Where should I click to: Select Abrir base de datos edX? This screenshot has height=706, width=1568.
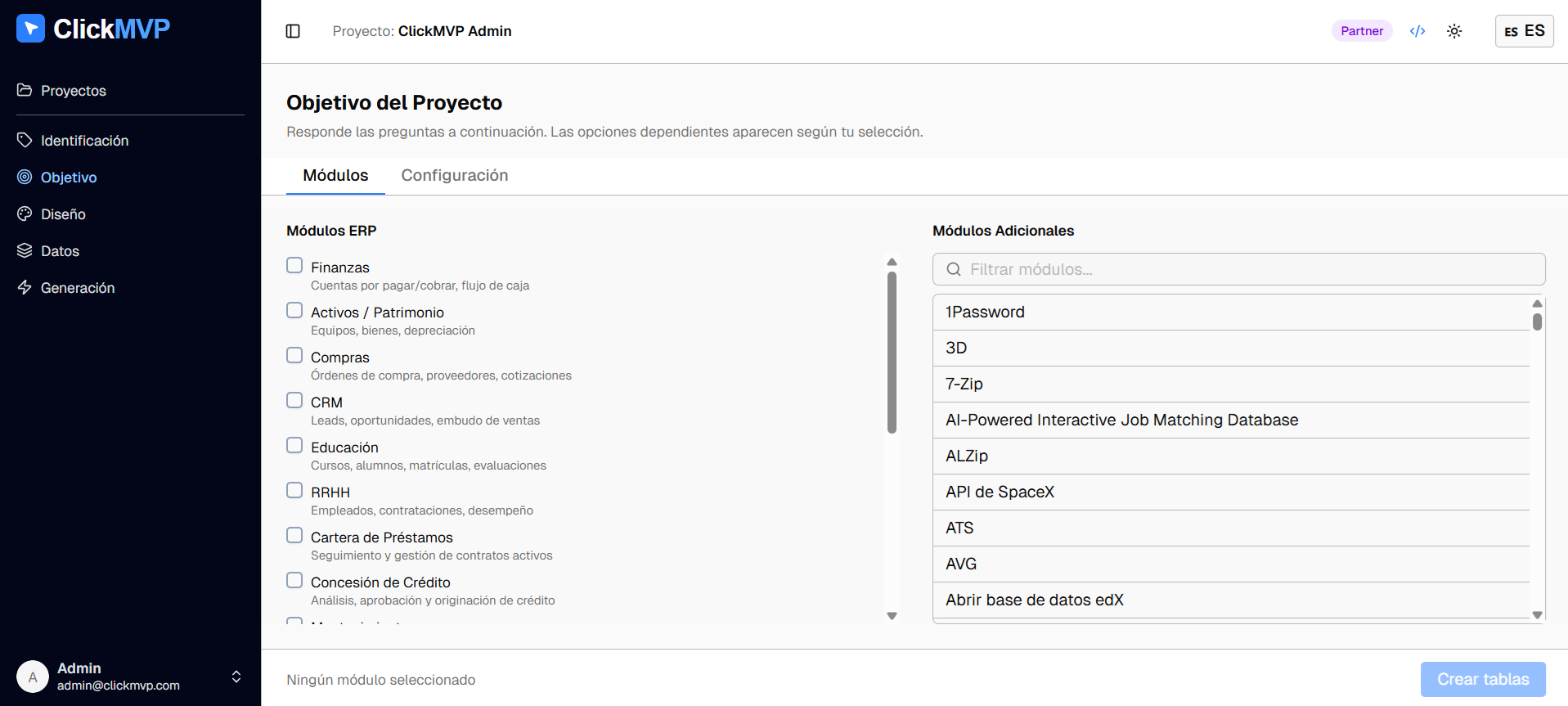tap(1231, 600)
